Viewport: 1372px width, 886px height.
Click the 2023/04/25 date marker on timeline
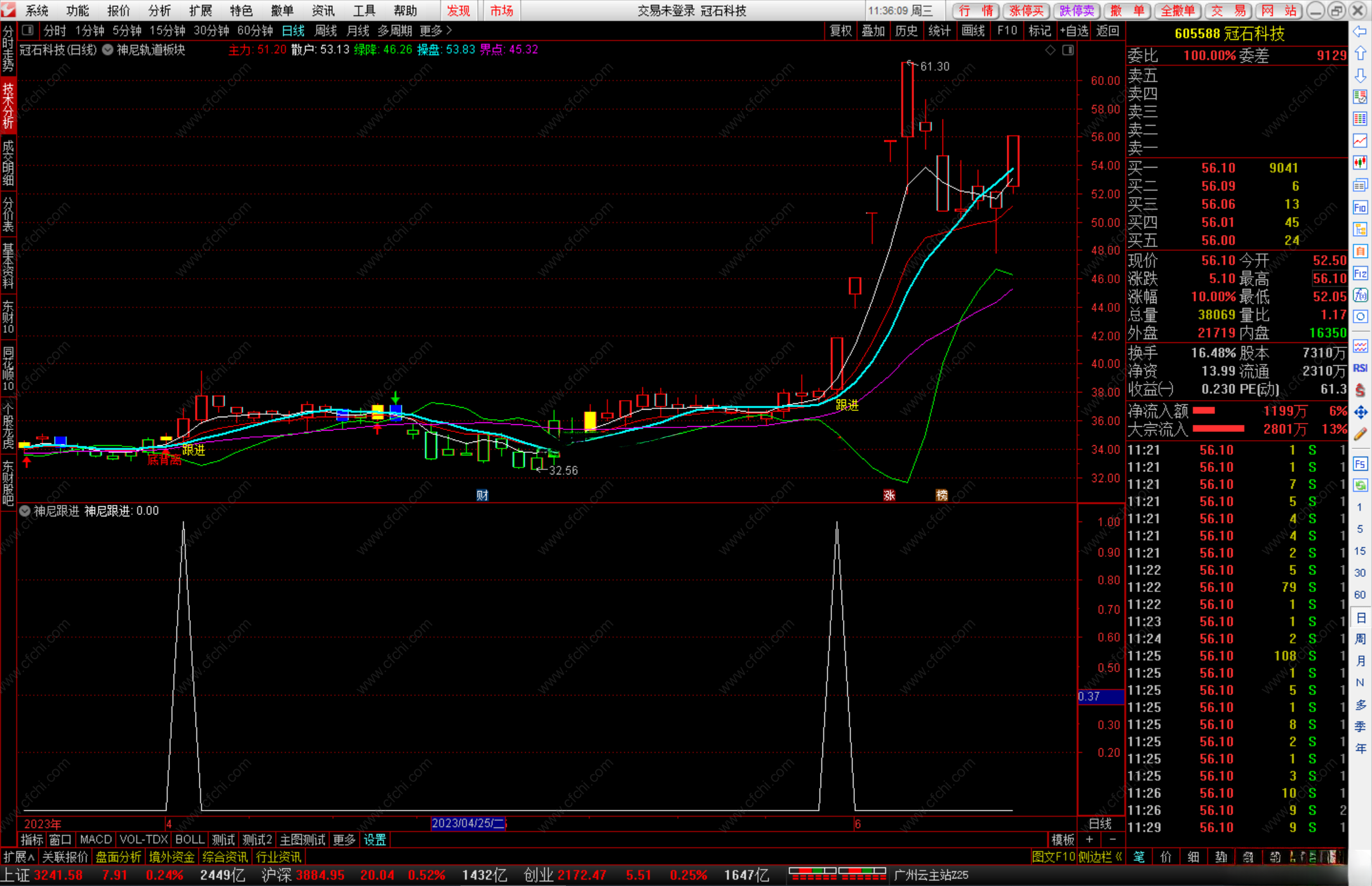(468, 823)
